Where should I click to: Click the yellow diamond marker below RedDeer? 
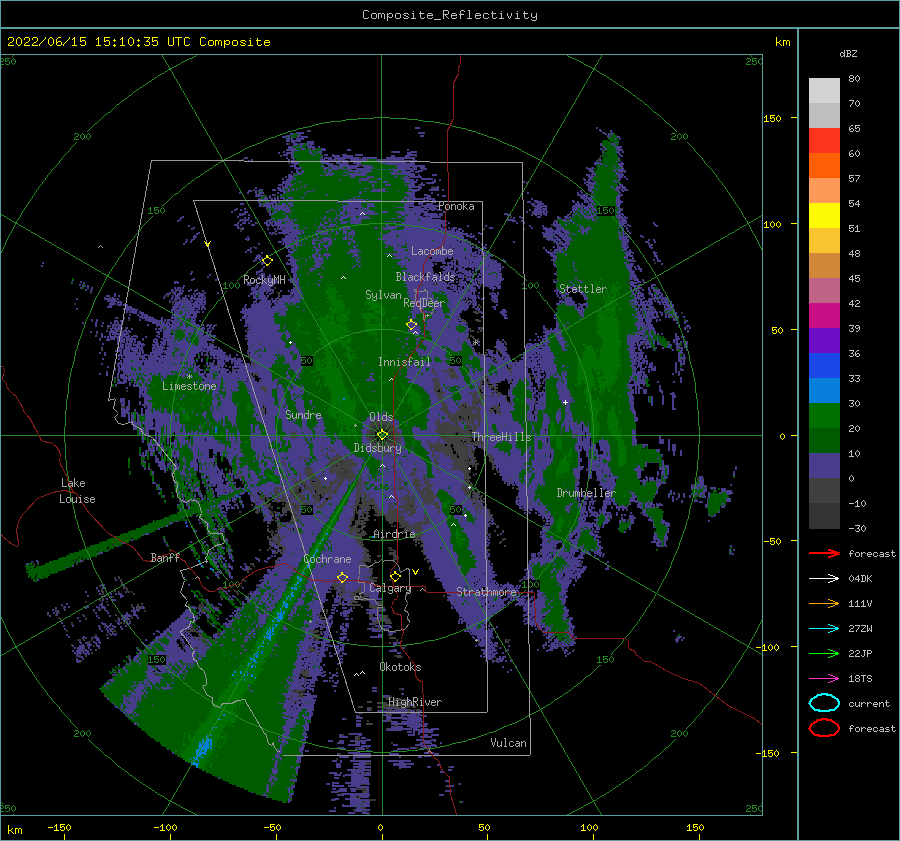coord(412,325)
